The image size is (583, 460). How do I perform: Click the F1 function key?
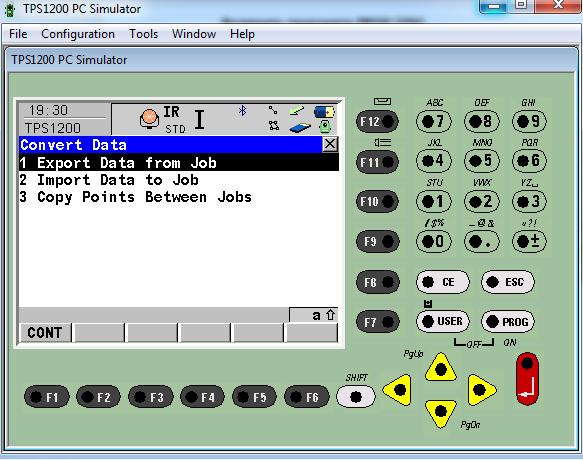[x=46, y=397]
